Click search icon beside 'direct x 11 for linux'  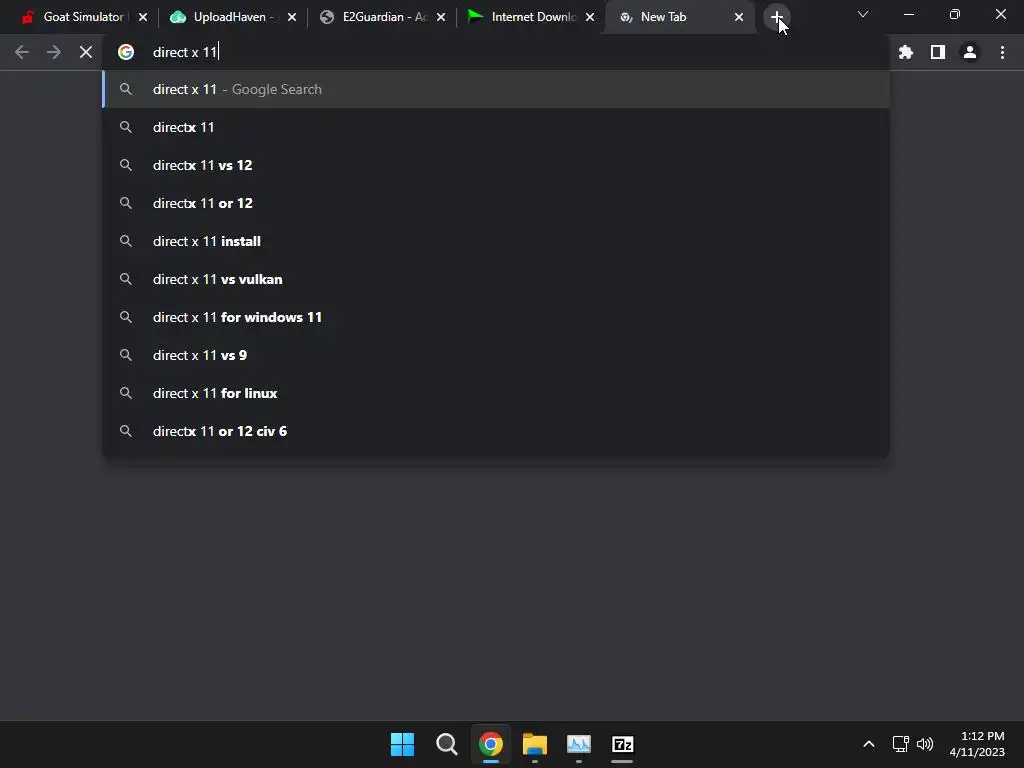coord(126,392)
